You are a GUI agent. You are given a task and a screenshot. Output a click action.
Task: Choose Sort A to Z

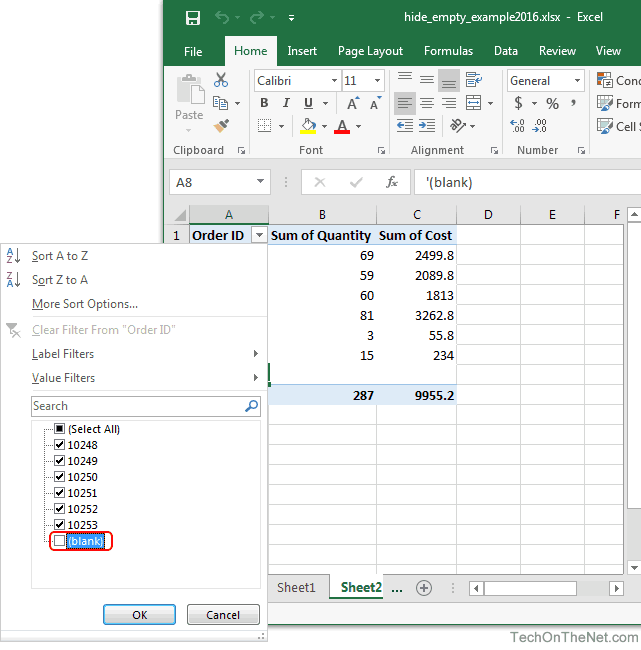(60, 256)
